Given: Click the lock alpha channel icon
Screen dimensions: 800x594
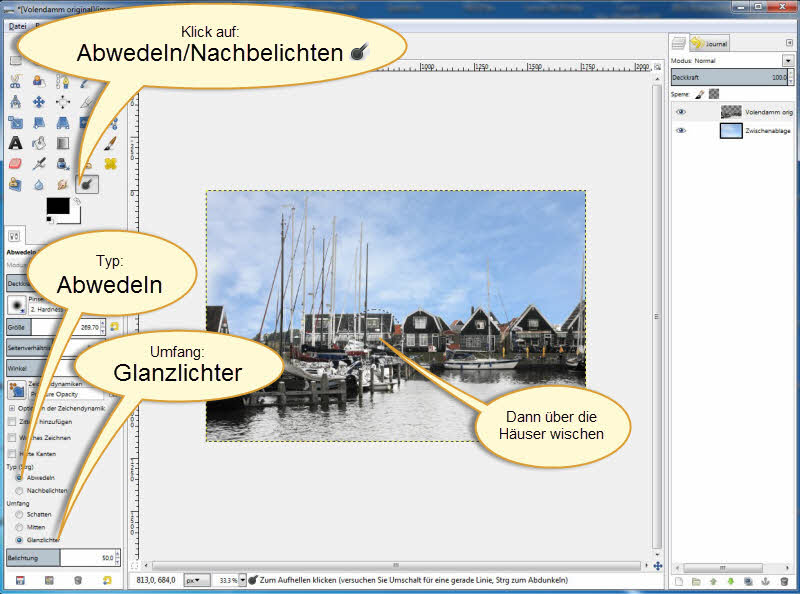Looking at the screenshot, I should click(x=714, y=94).
